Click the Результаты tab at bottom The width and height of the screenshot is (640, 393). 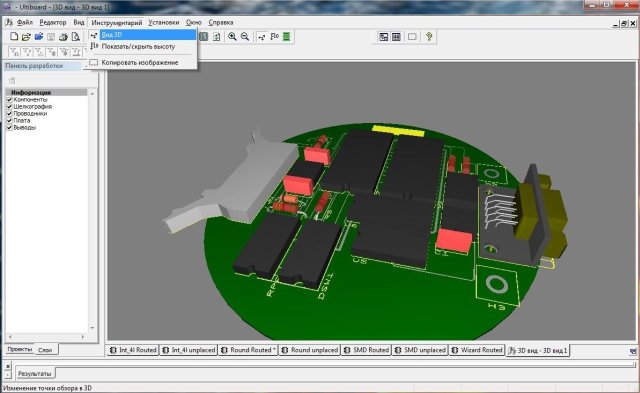click(35, 373)
